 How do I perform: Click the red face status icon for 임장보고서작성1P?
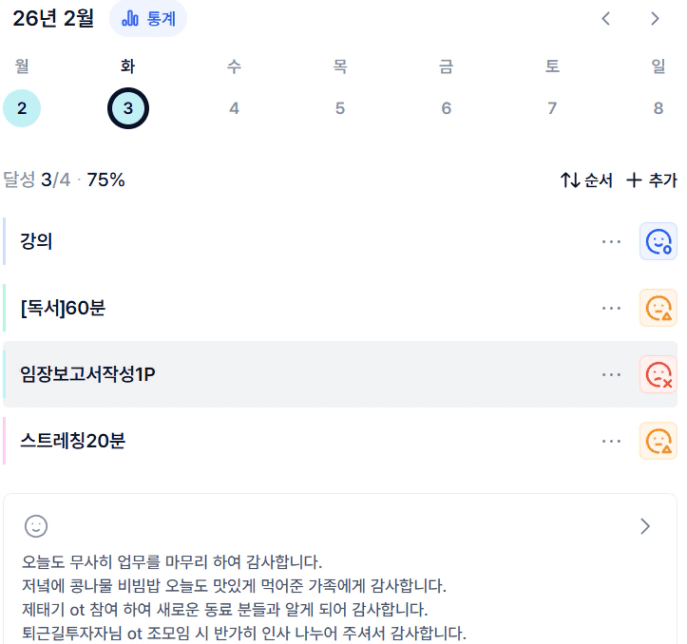pos(658,374)
